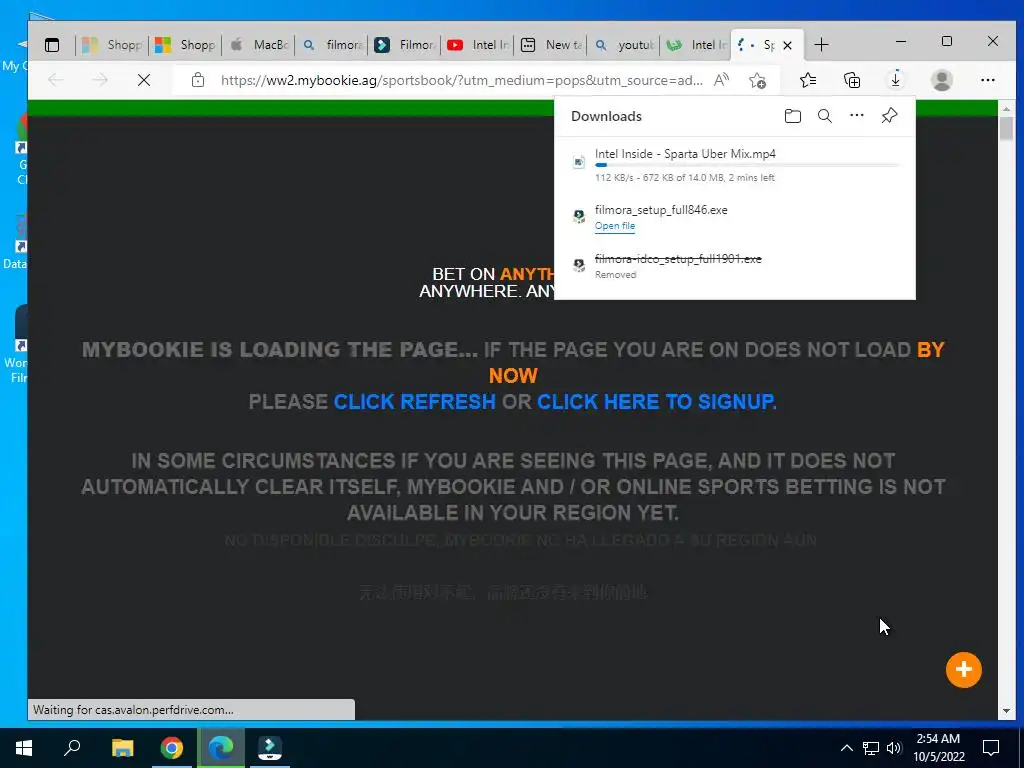View site information lock icon
1024x768 pixels.
click(198, 80)
